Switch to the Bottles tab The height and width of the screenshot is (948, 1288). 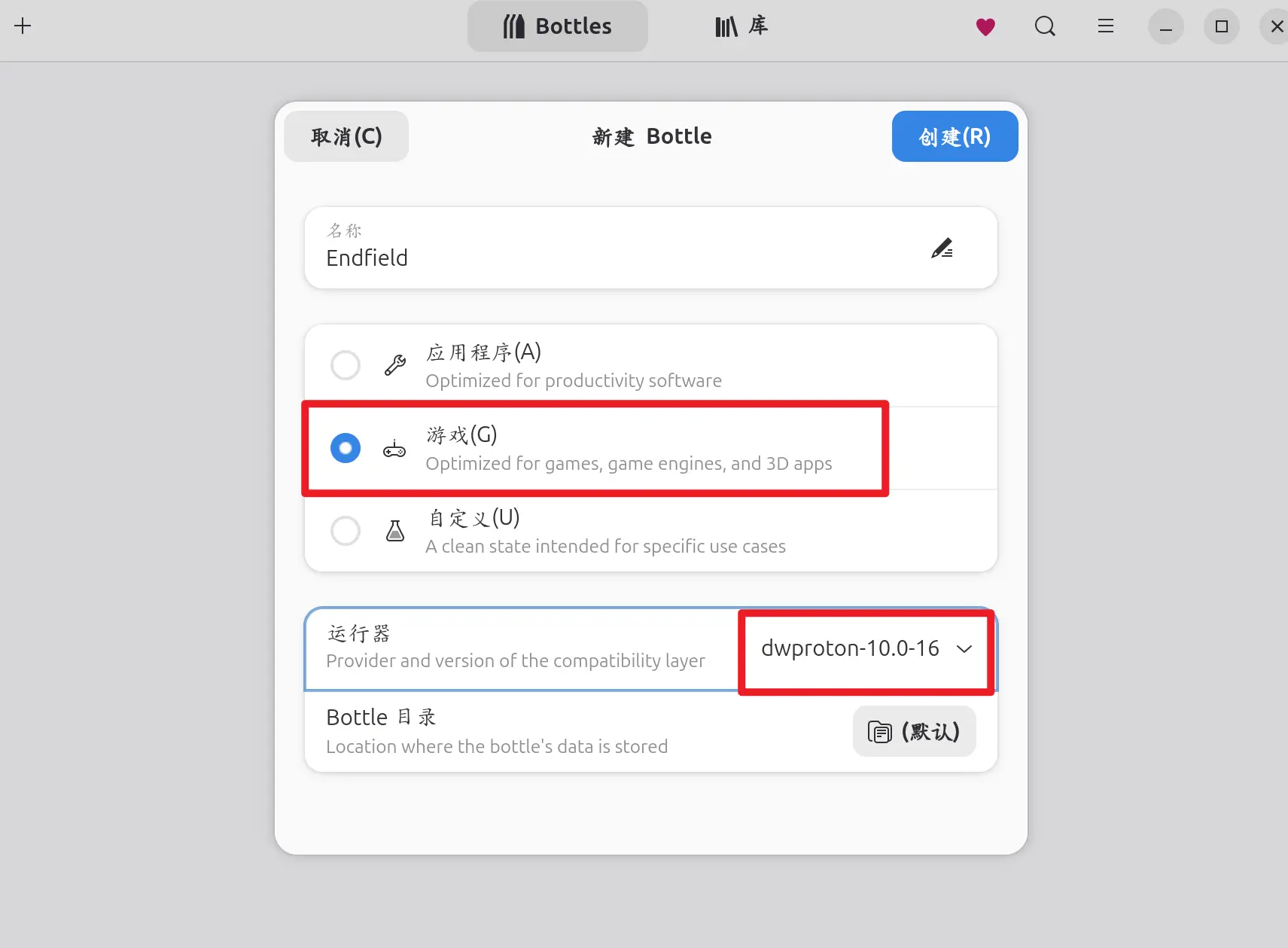coord(558,26)
